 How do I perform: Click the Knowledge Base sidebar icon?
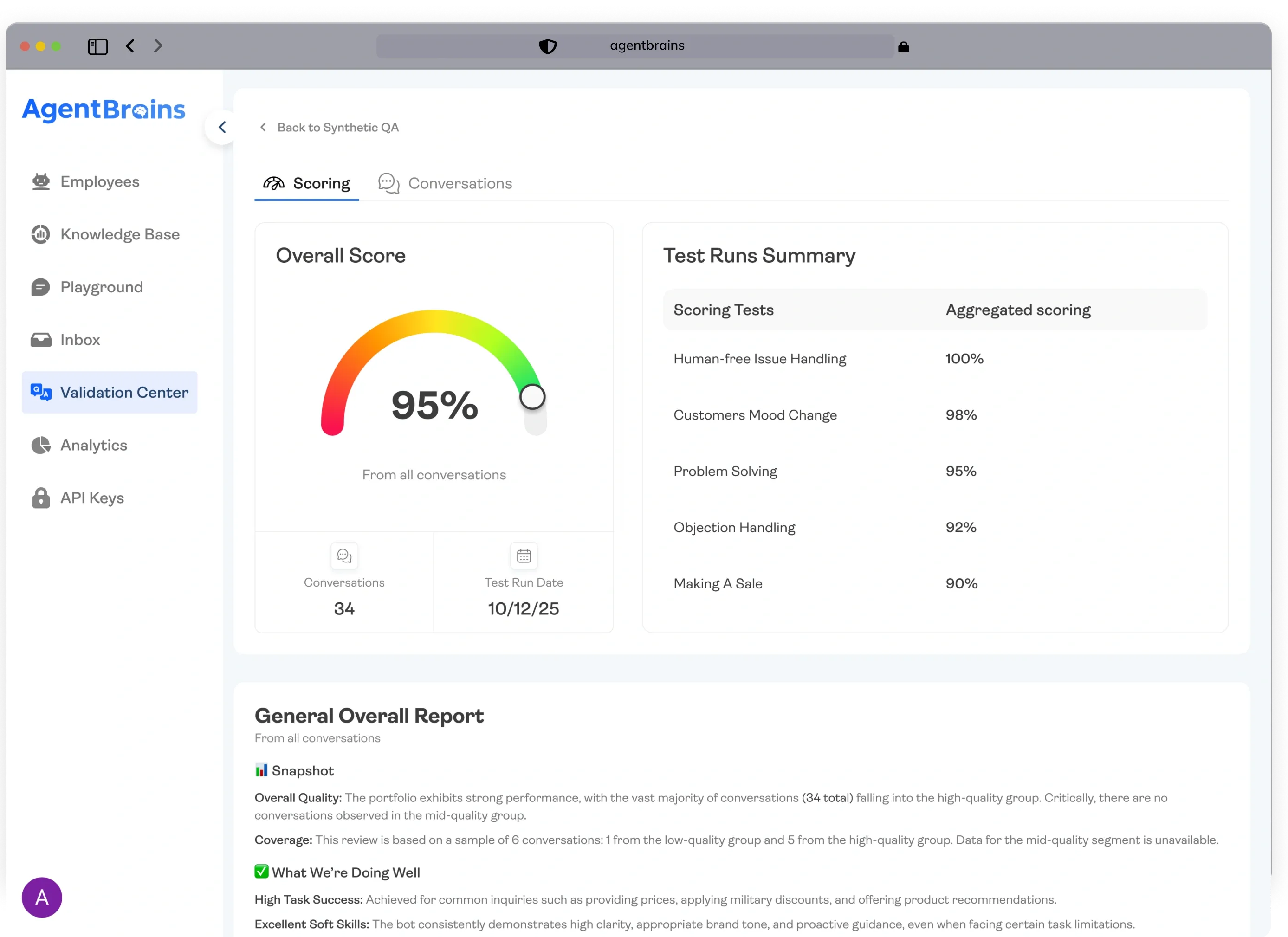point(40,234)
